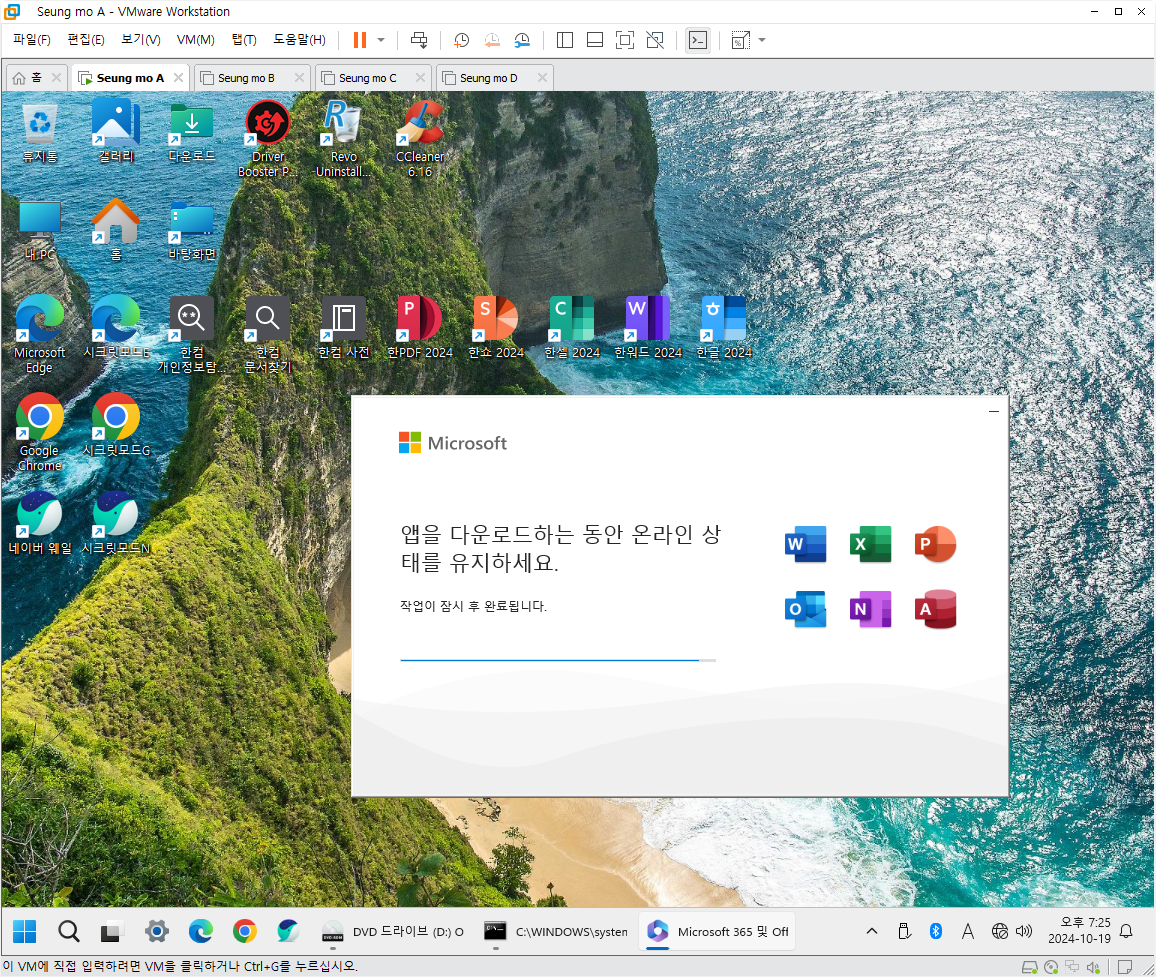Switch to the Seung mo B tab
The width and height of the screenshot is (1156, 977).
246,77
